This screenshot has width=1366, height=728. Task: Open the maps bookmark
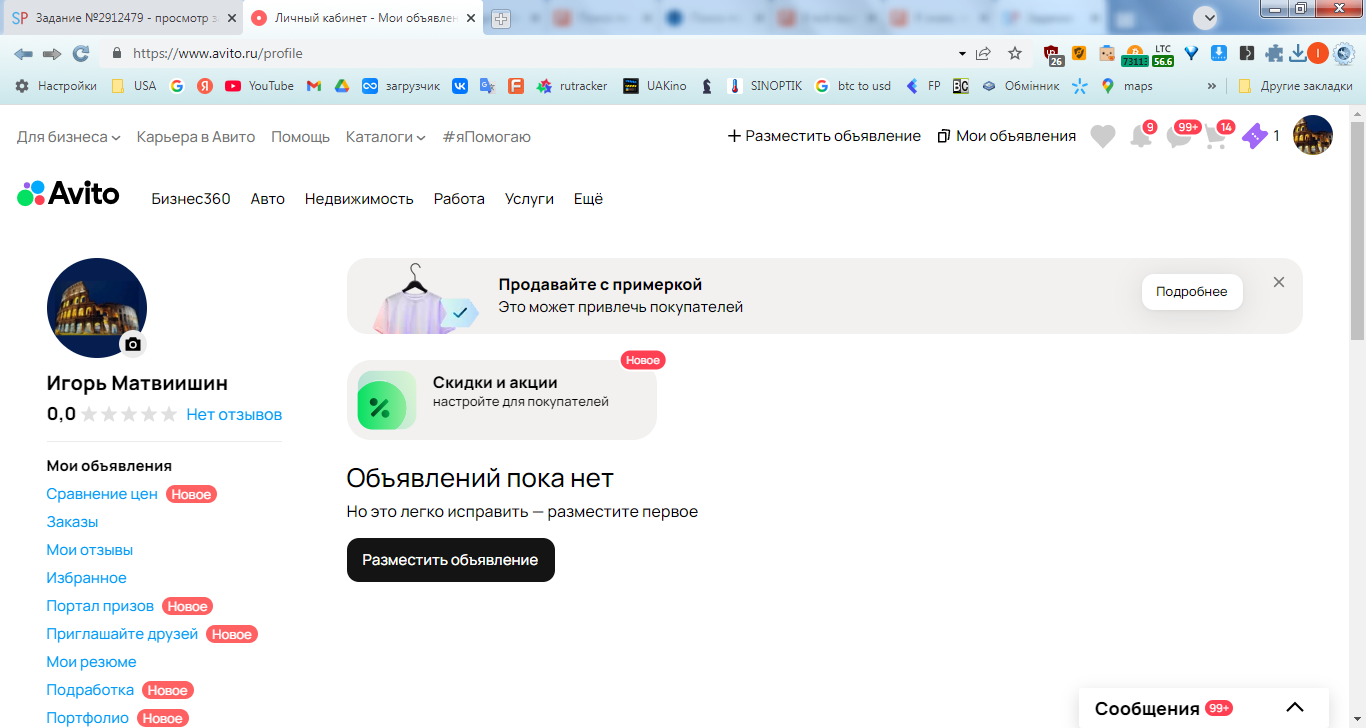[x=1126, y=86]
